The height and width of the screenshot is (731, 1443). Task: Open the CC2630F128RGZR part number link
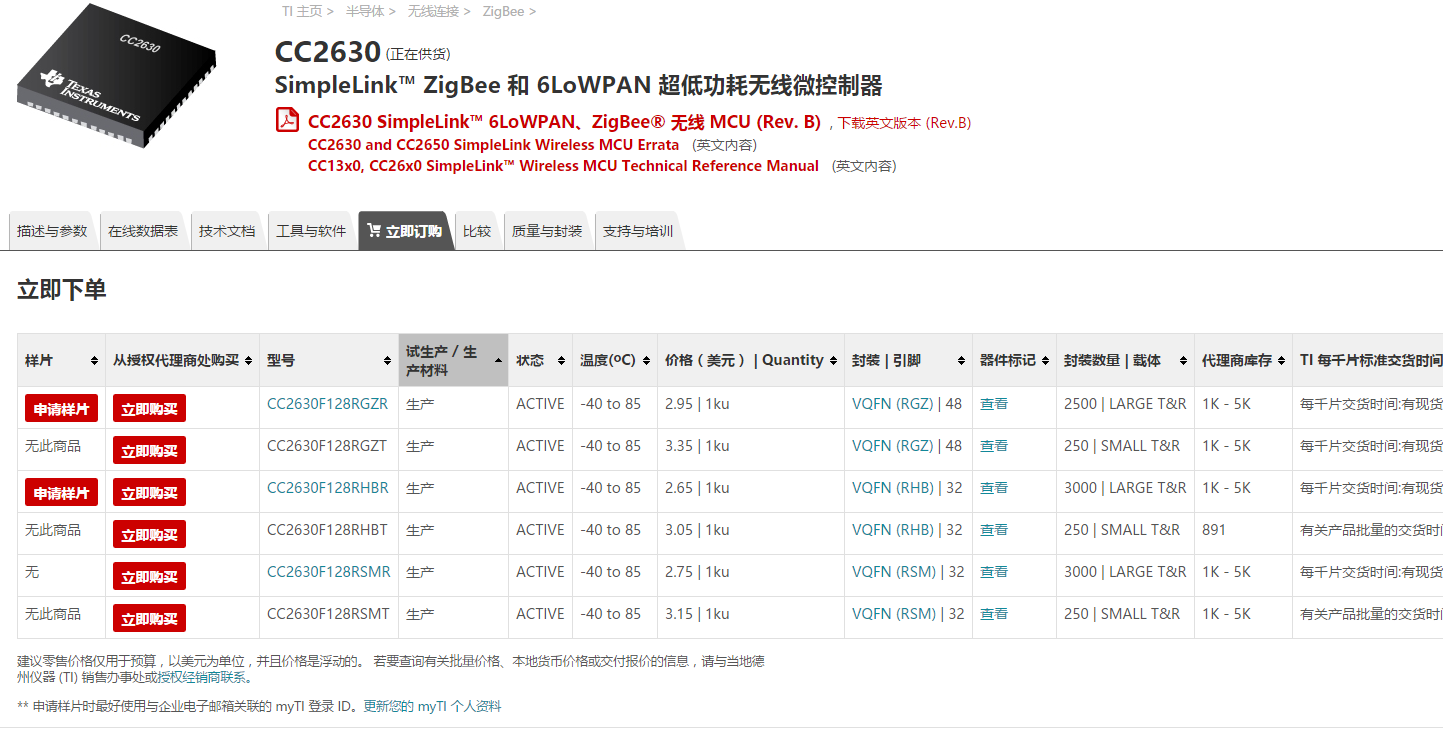pos(328,404)
